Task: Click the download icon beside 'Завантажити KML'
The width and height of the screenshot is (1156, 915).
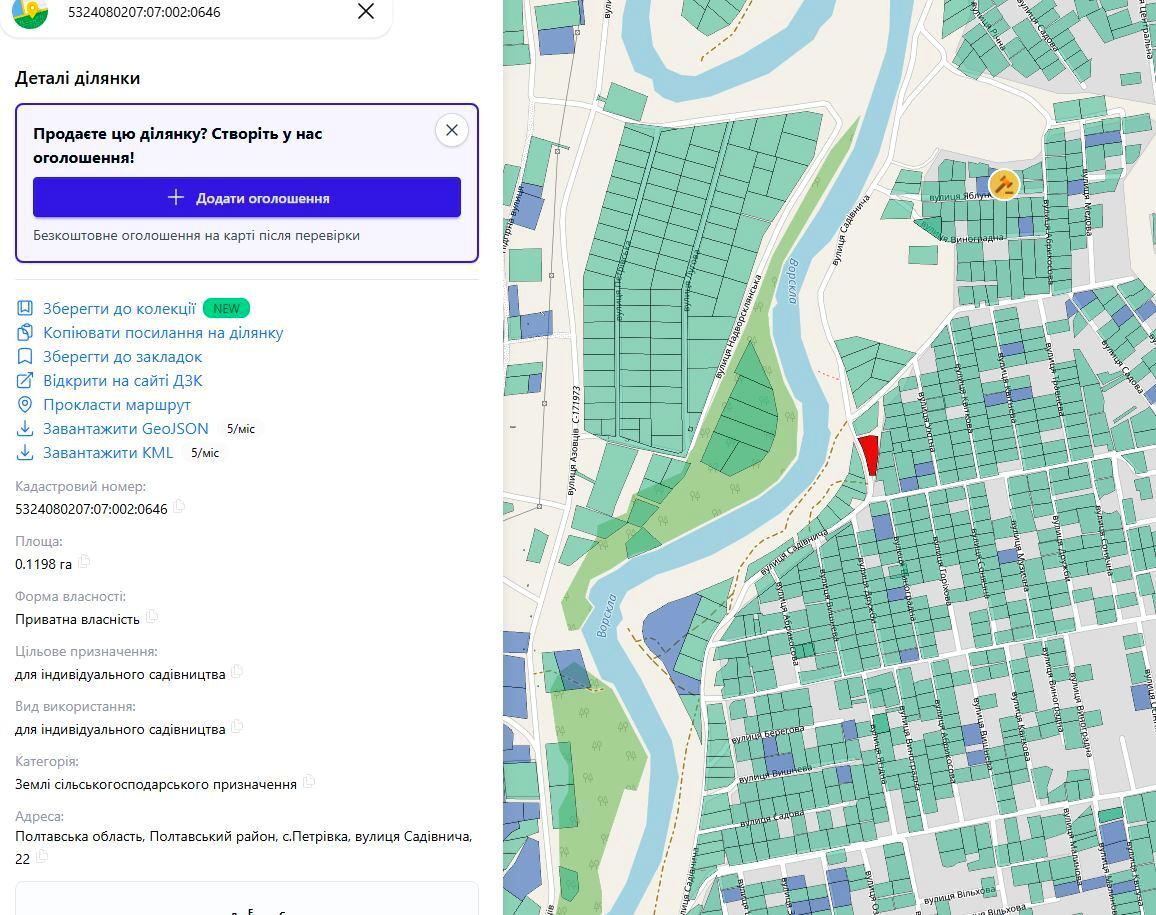Action: (x=25, y=453)
